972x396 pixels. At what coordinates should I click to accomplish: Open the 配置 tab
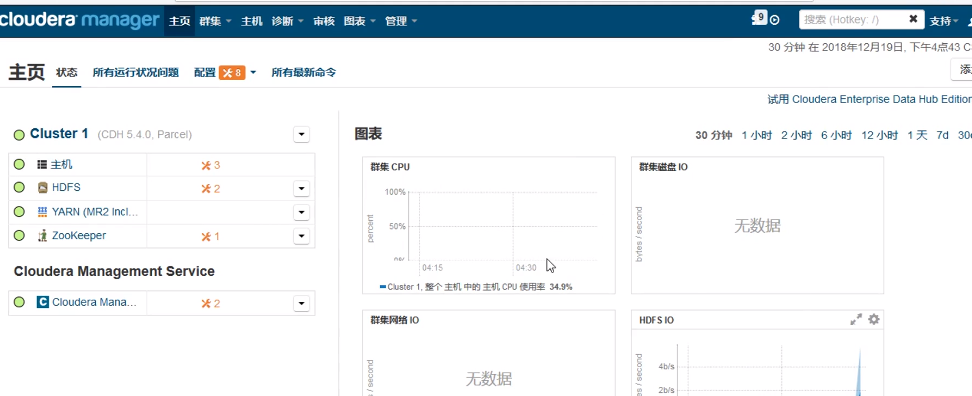[205, 73]
